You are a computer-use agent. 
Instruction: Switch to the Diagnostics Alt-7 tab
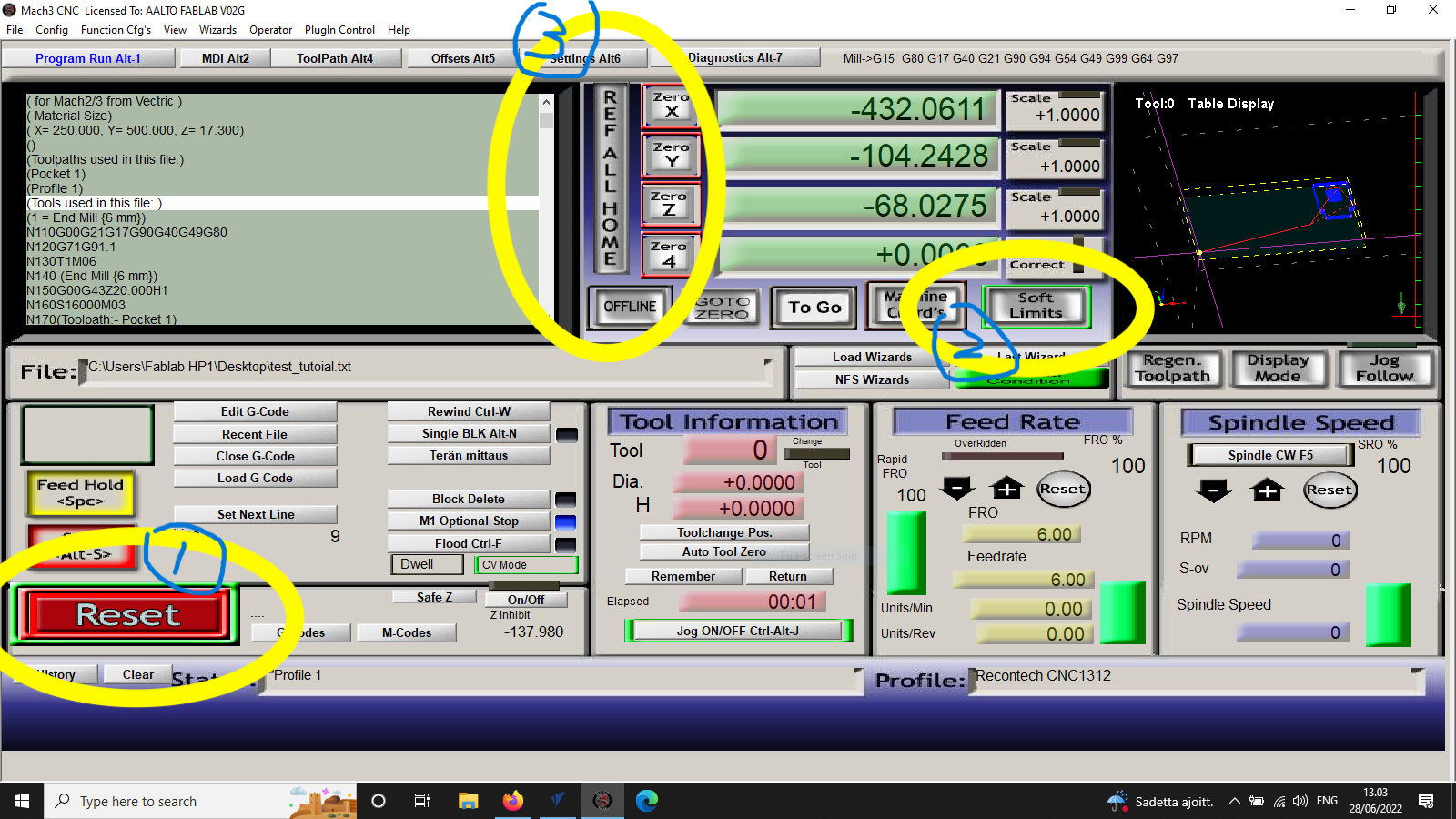[x=734, y=58]
